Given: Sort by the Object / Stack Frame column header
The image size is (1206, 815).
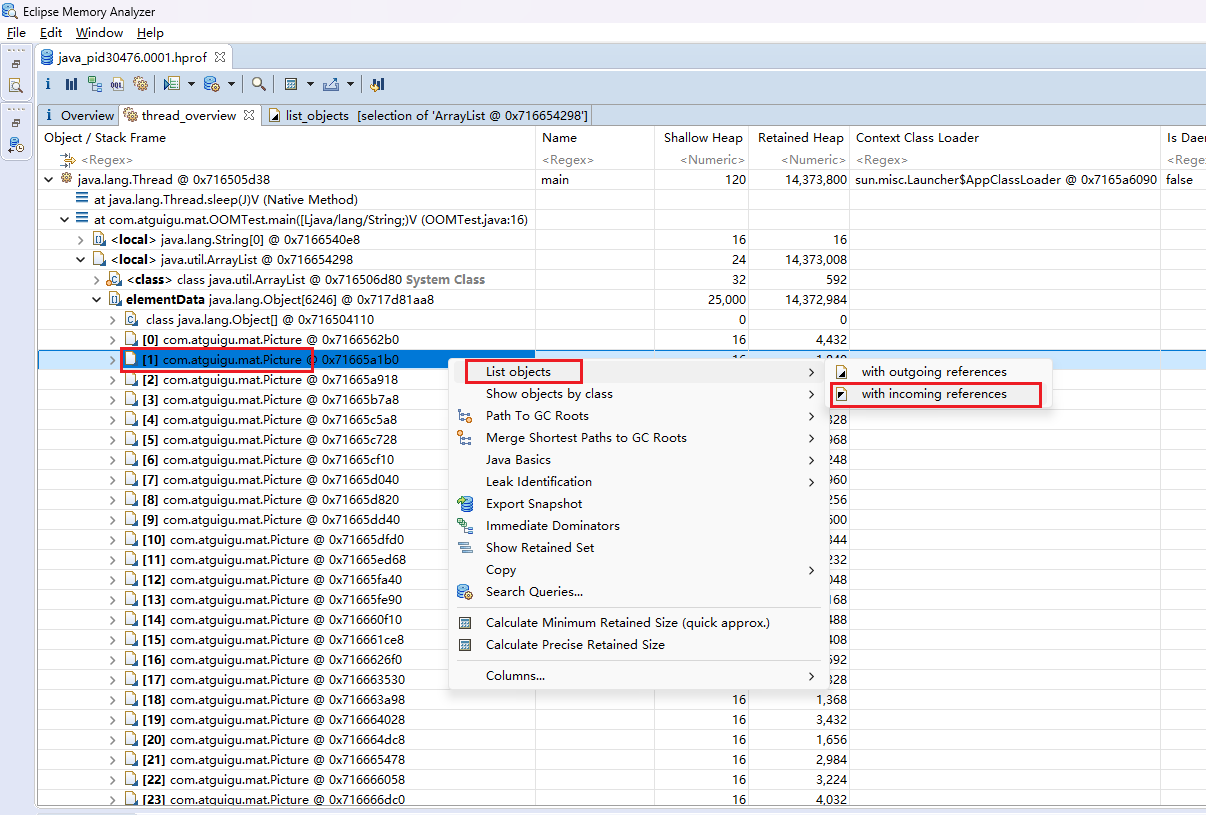Looking at the screenshot, I should coord(287,138).
